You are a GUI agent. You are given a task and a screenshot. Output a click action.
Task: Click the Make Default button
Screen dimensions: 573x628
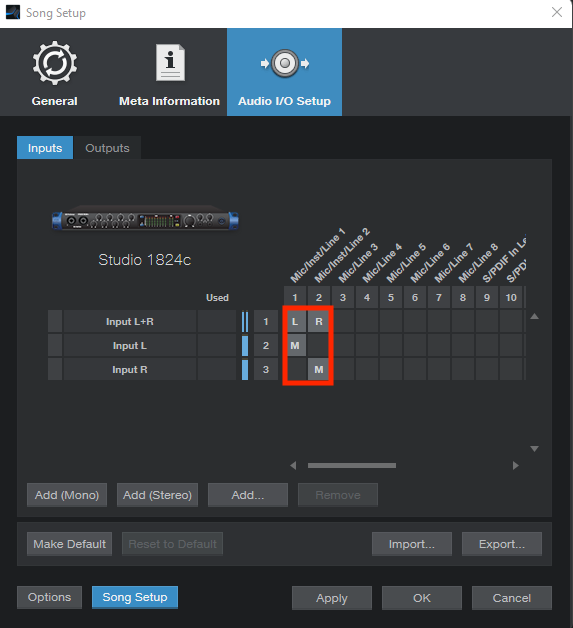tap(70, 544)
